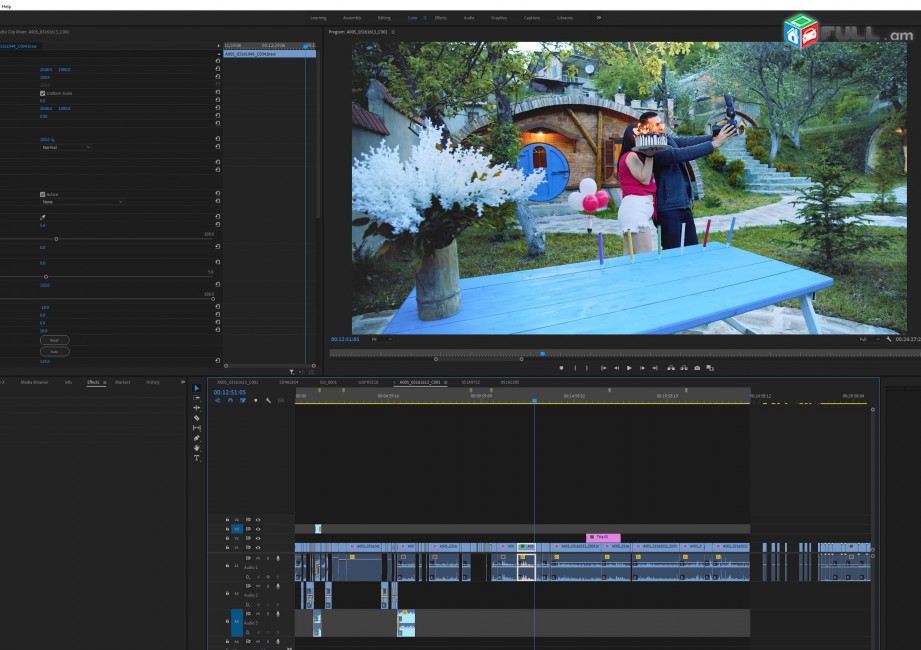Click the Lift button
Image resolution: width=921 pixels, height=650 pixels.
[x=671, y=368]
